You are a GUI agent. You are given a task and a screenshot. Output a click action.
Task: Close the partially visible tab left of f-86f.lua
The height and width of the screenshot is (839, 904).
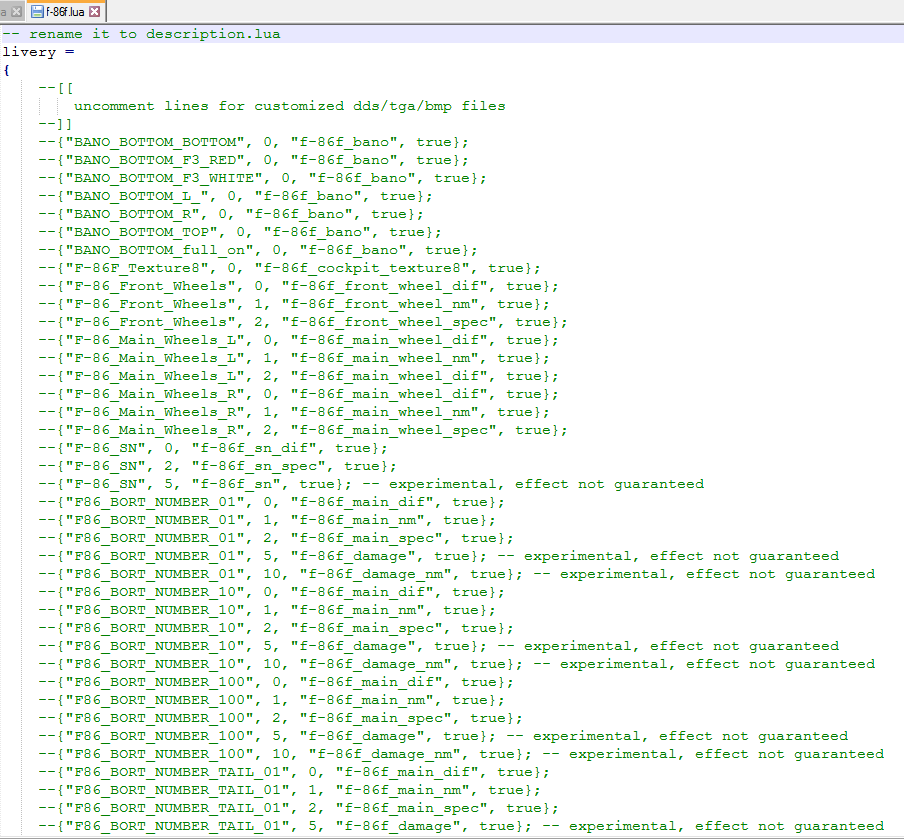coord(16,12)
